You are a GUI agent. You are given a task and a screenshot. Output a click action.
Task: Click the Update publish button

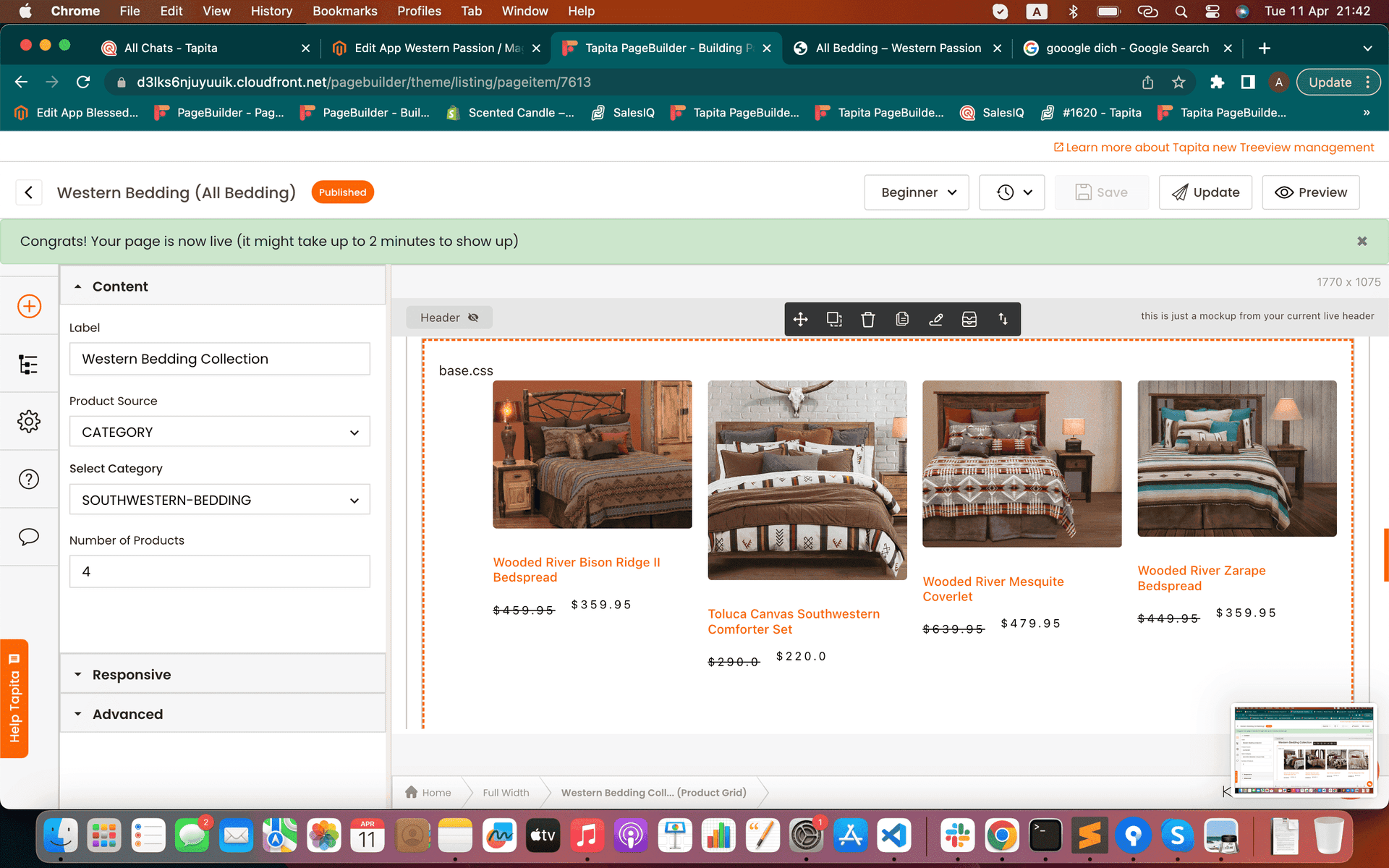click(1205, 192)
